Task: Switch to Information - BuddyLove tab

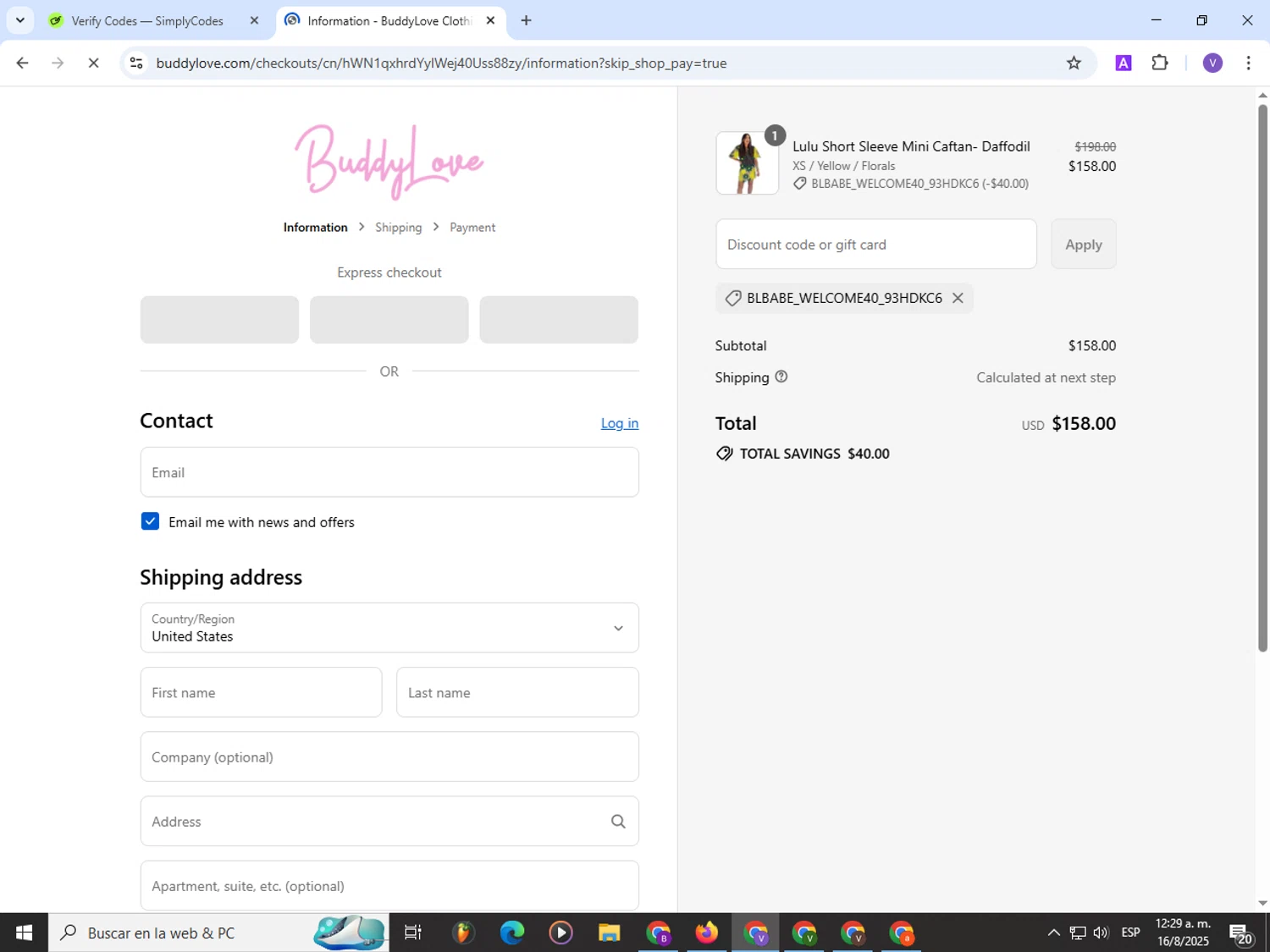Action: 390,20
